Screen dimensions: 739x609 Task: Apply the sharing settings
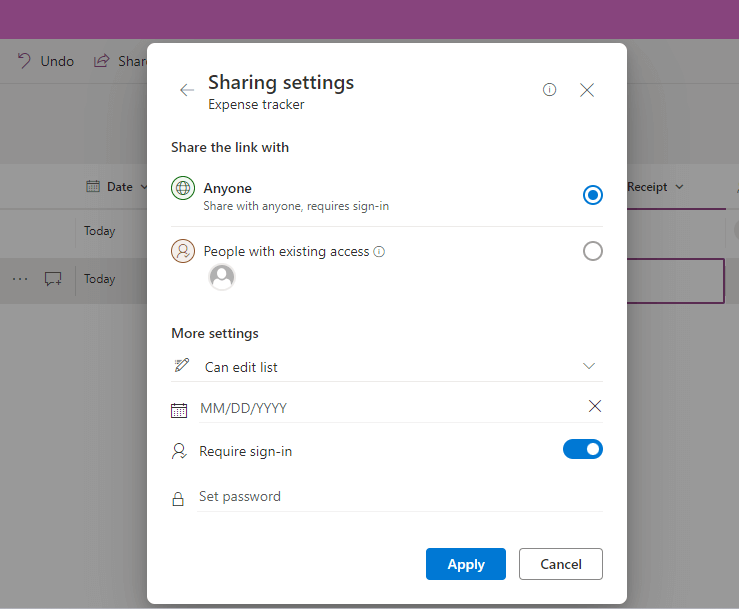[x=465, y=564]
